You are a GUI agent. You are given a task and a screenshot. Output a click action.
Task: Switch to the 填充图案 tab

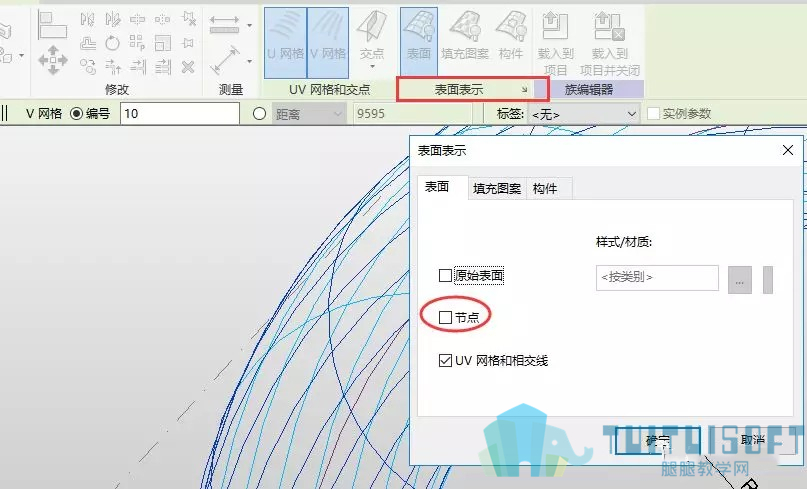pos(497,188)
